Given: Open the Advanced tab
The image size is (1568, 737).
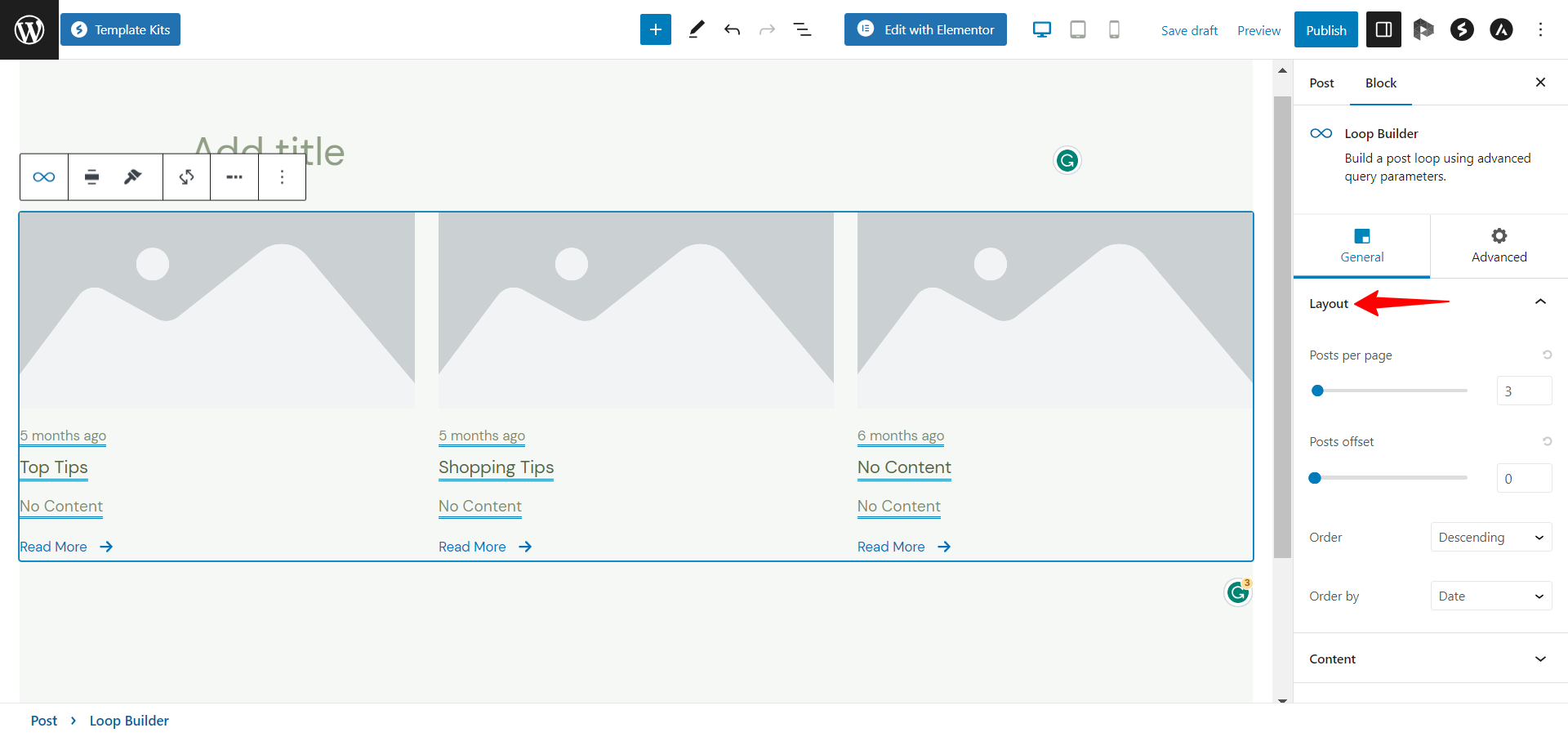Looking at the screenshot, I should [1499, 245].
